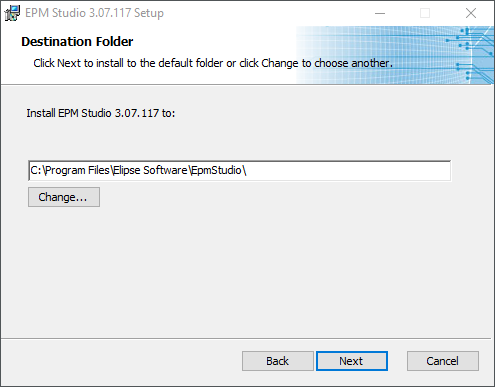The height and width of the screenshot is (387, 495).
Task: Open folder browser with the Change... button
Action: [x=64, y=197]
